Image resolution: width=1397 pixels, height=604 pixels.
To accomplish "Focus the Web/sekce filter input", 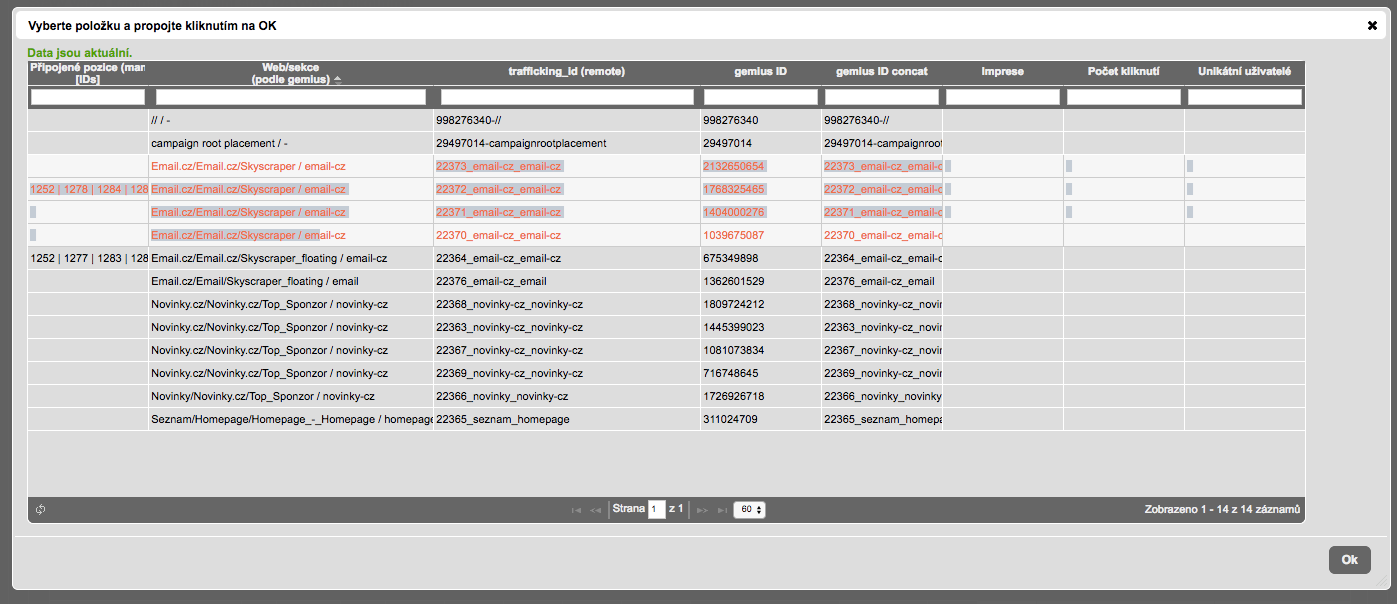I will coord(291,97).
